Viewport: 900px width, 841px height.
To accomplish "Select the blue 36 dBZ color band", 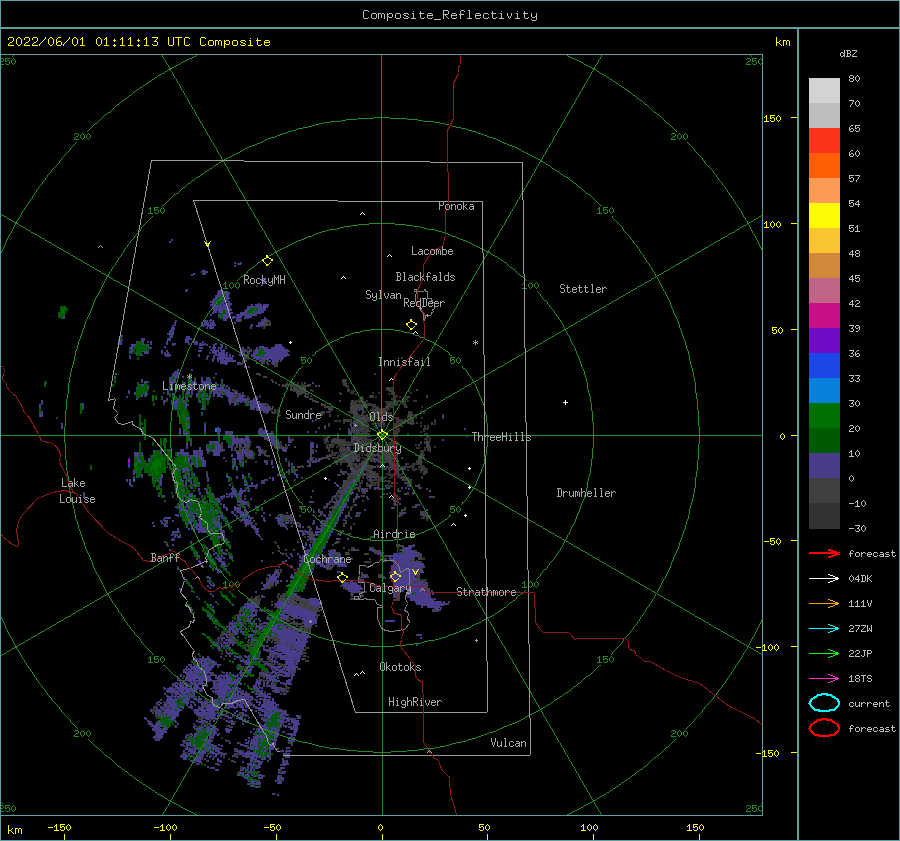I will coord(824,365).
